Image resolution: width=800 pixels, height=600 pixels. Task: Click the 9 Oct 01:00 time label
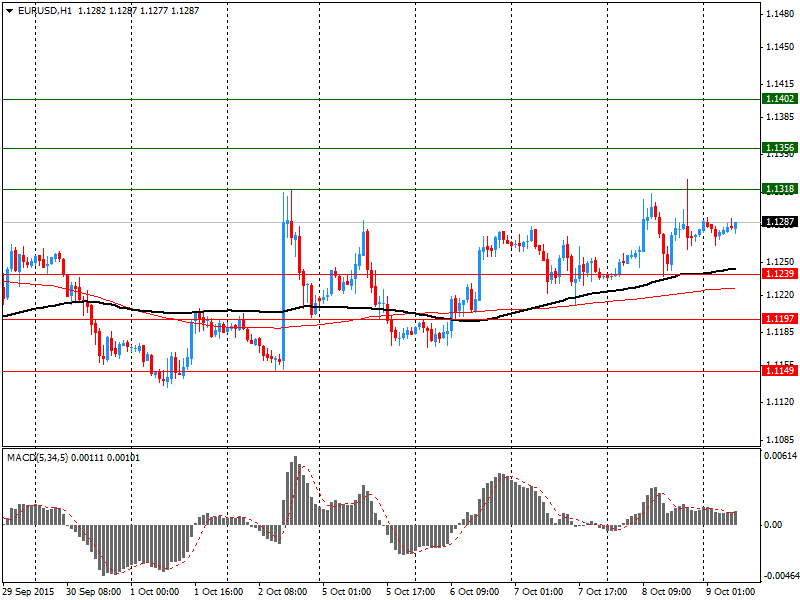pos(731,592)
